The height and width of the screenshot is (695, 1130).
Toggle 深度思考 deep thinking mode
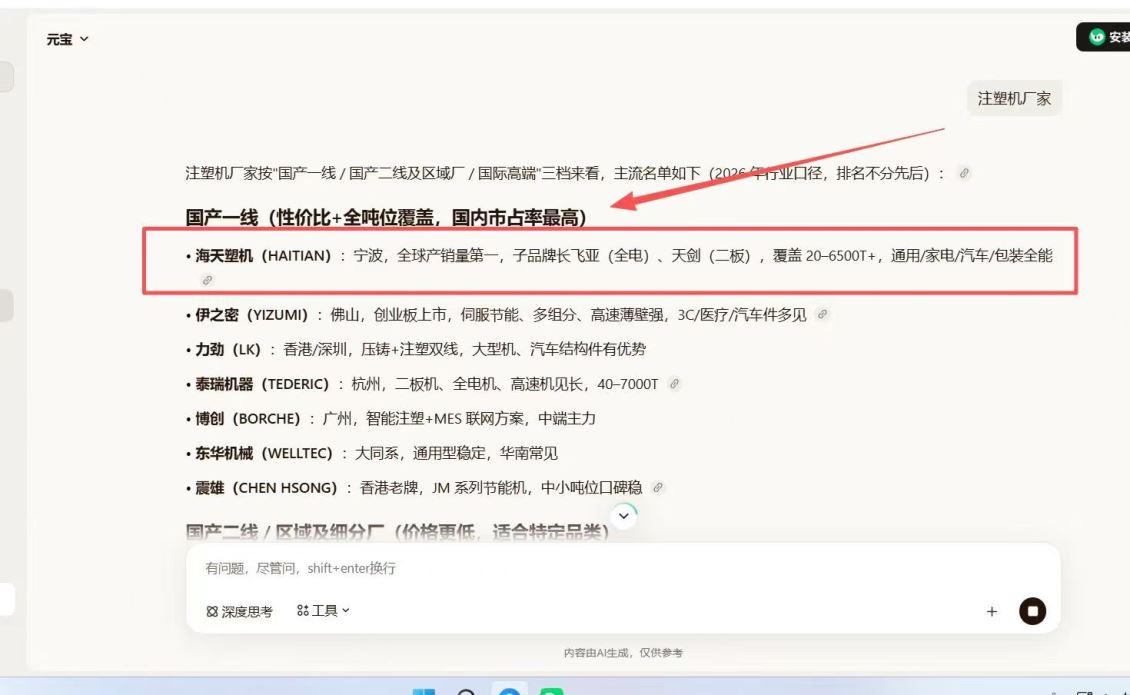[239, 611]
